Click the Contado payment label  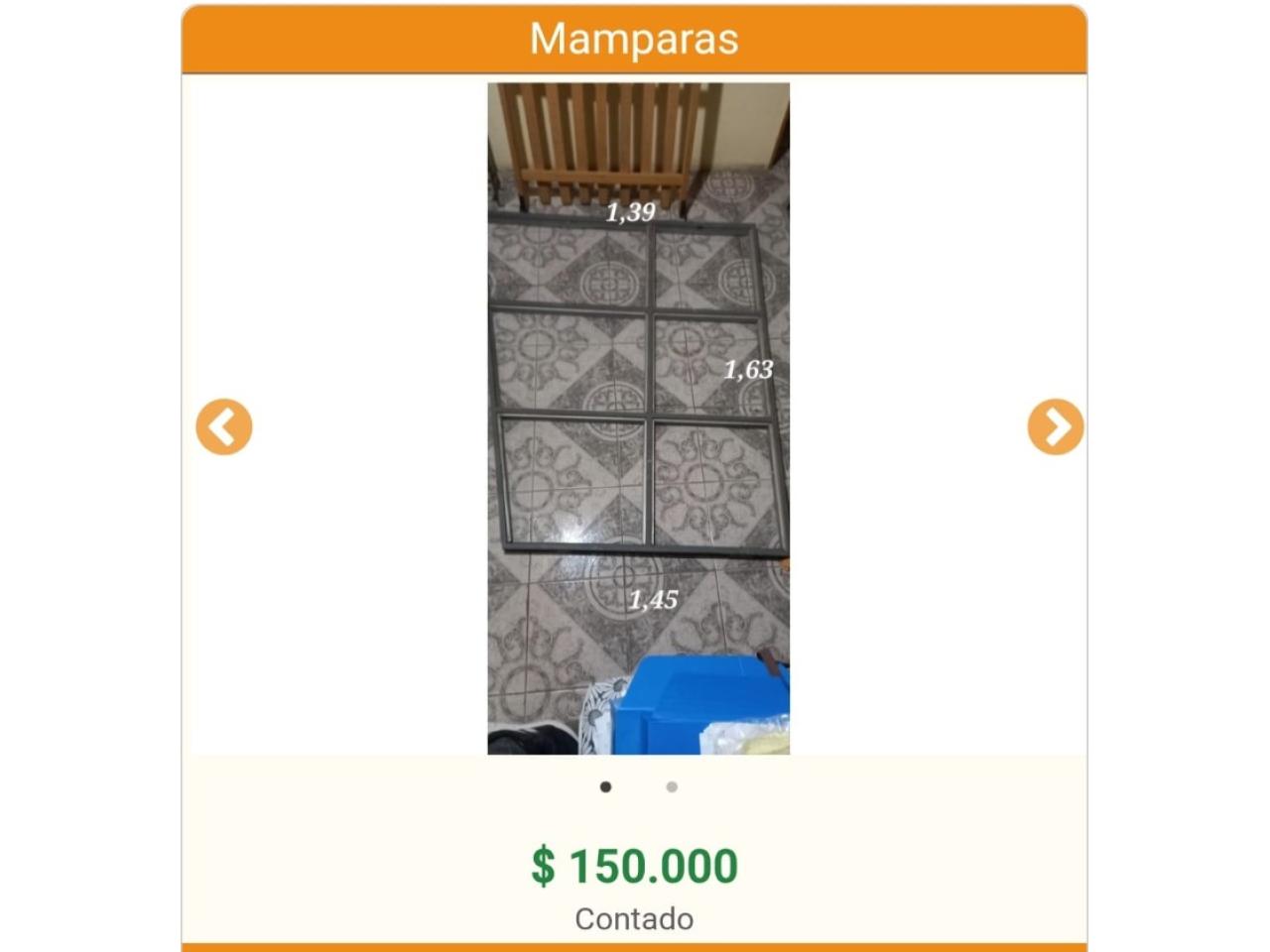coord(634,919)
